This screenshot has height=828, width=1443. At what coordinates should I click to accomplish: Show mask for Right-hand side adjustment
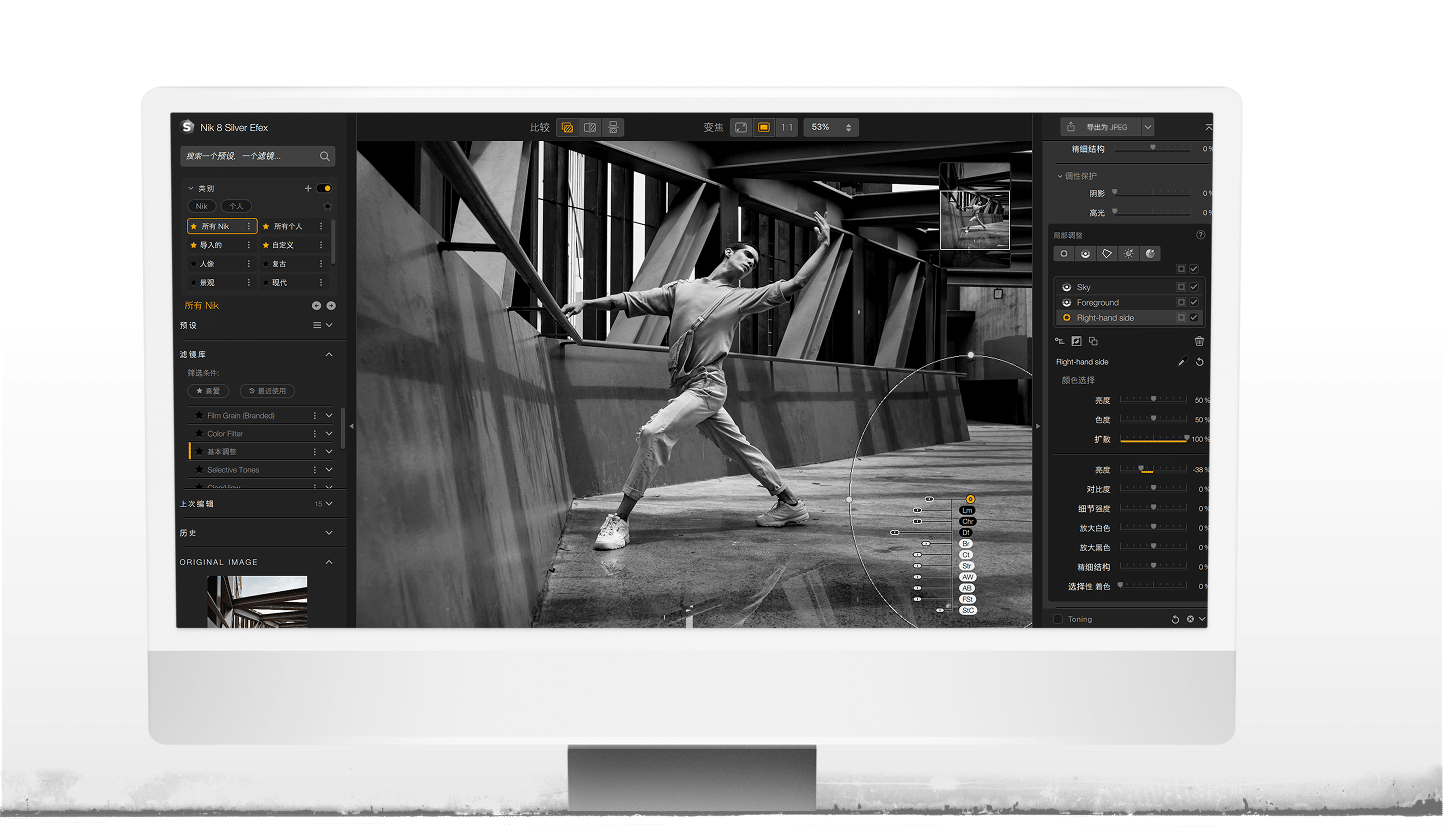pos(1181,317)
